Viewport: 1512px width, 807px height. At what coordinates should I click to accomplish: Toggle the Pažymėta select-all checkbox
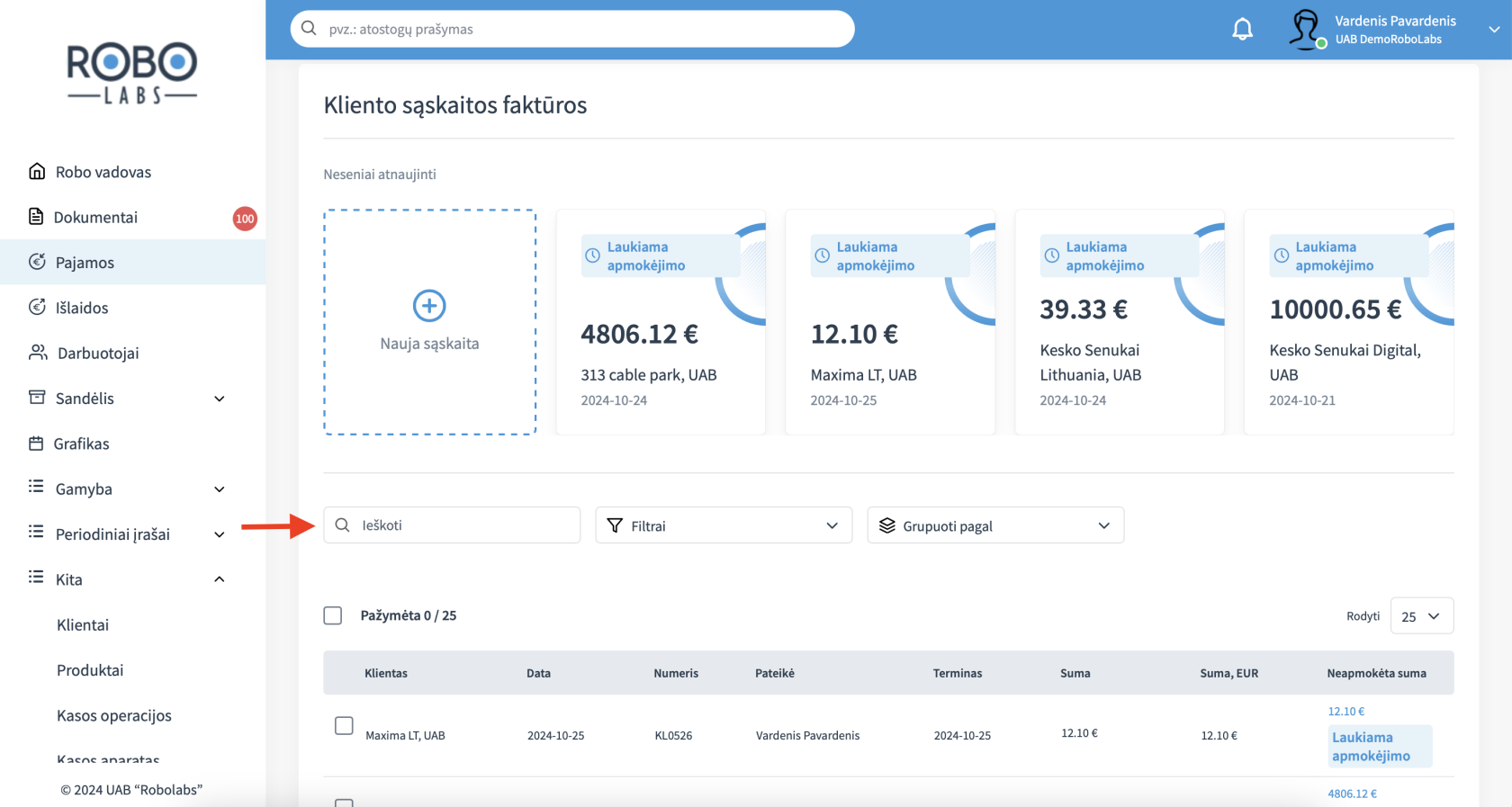pyautogui.click(x=333, y=615)
